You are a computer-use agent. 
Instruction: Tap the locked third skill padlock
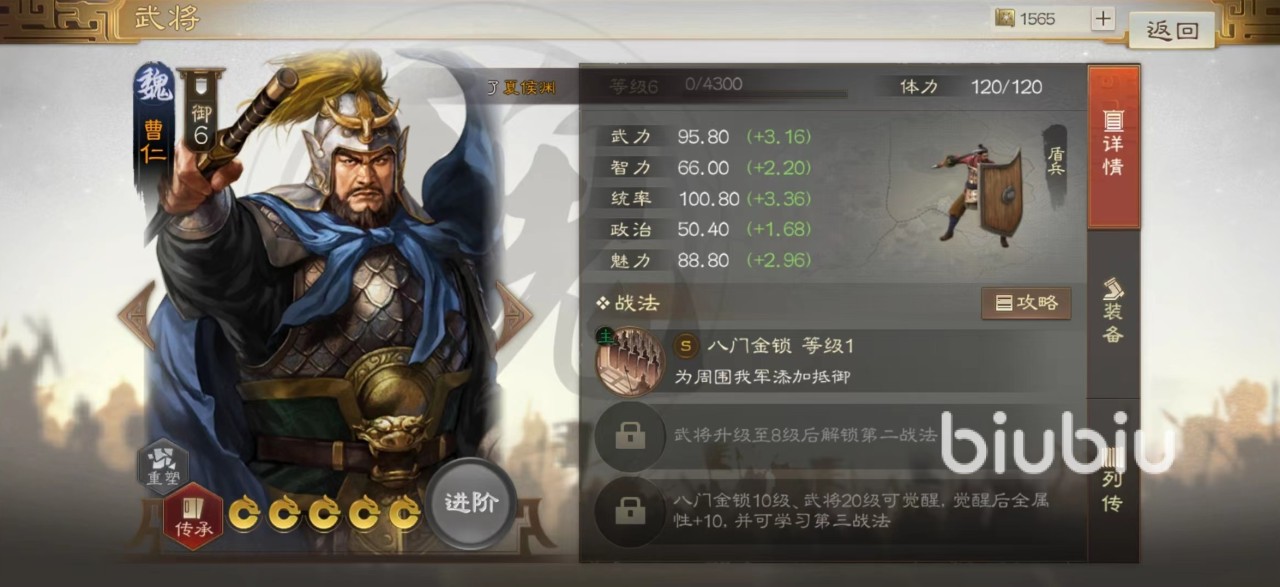click(x=630, y=512)
